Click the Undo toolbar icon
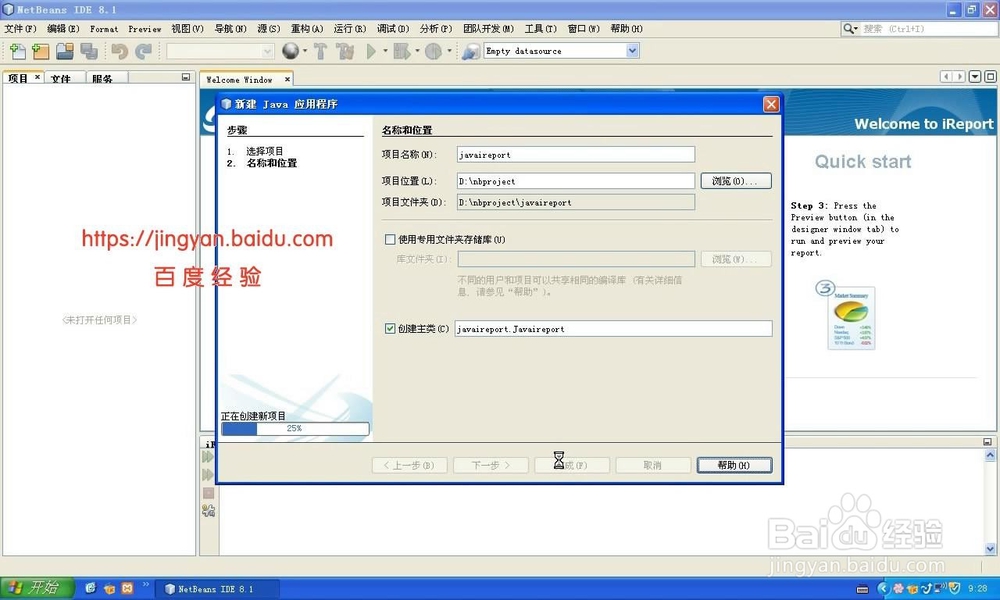 pos(119,51)
